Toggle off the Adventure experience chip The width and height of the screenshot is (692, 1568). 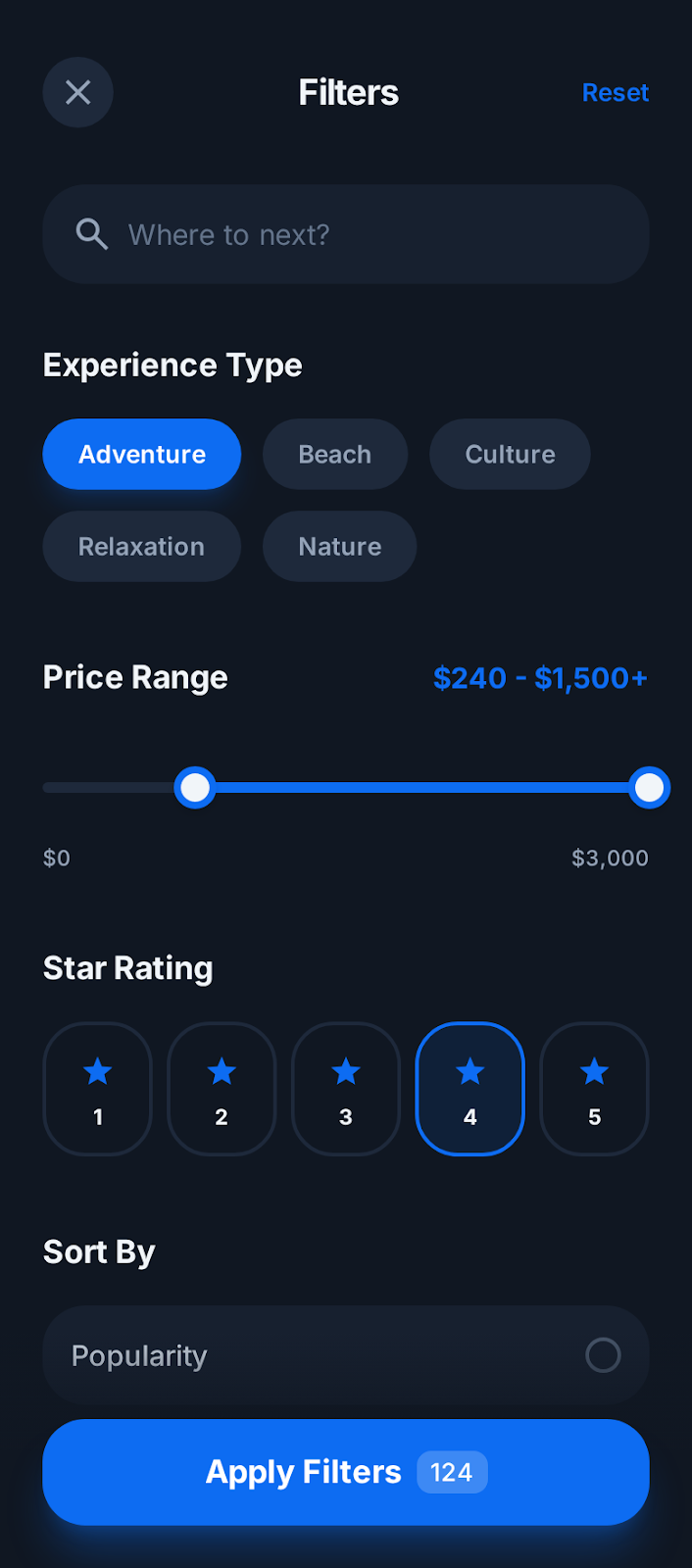pyautogui.click(x=142, y=455)
